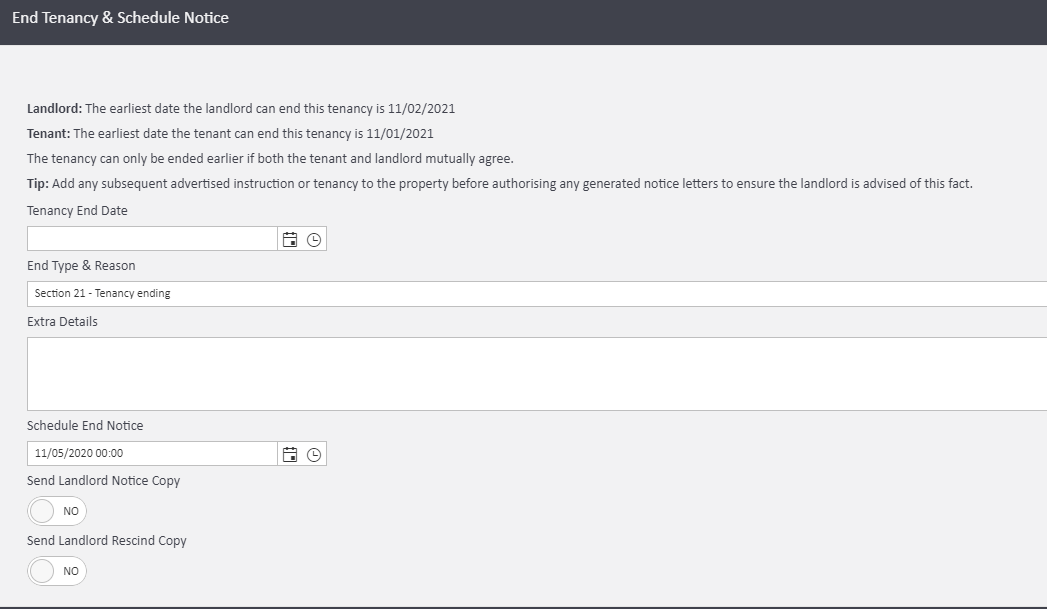Click the Extra Details label
The height and width of the screenshot is (609, 1047).
tap(62, 322)
